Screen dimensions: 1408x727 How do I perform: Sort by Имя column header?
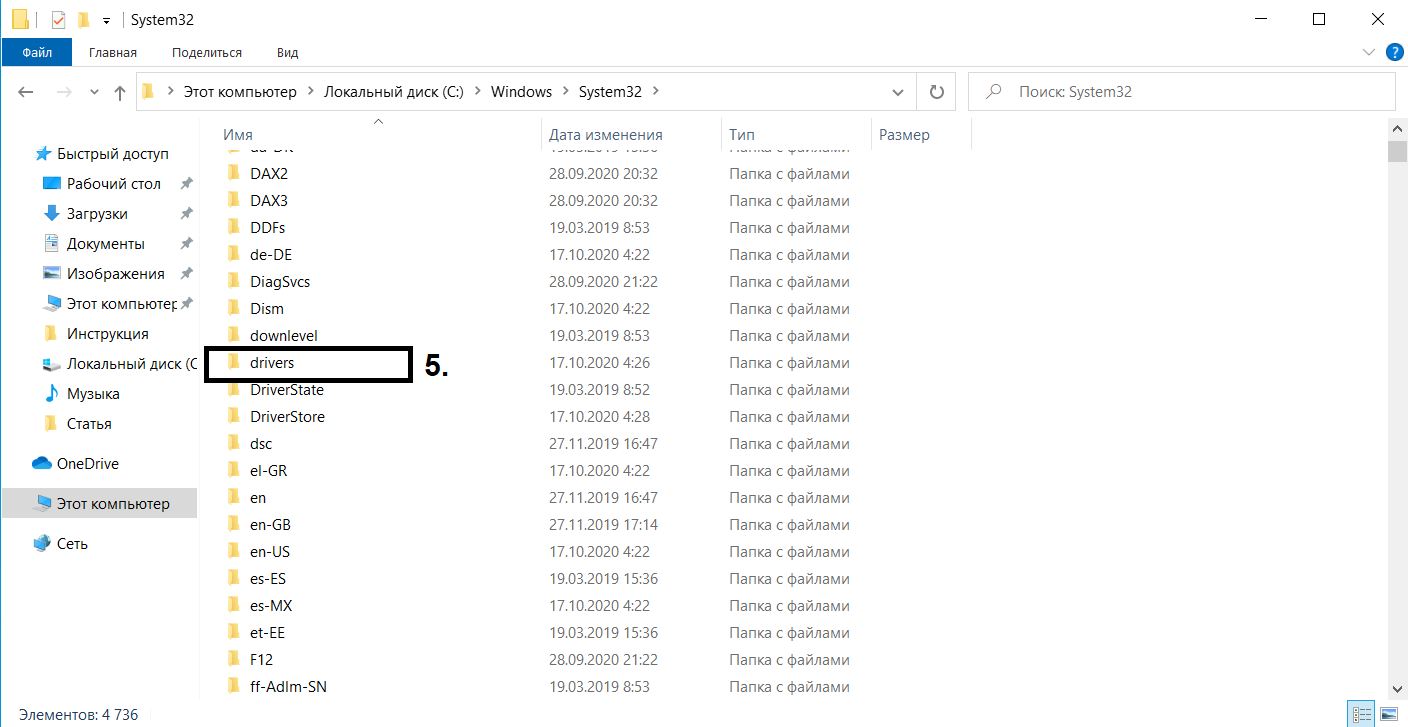click(x=238, y=134)
